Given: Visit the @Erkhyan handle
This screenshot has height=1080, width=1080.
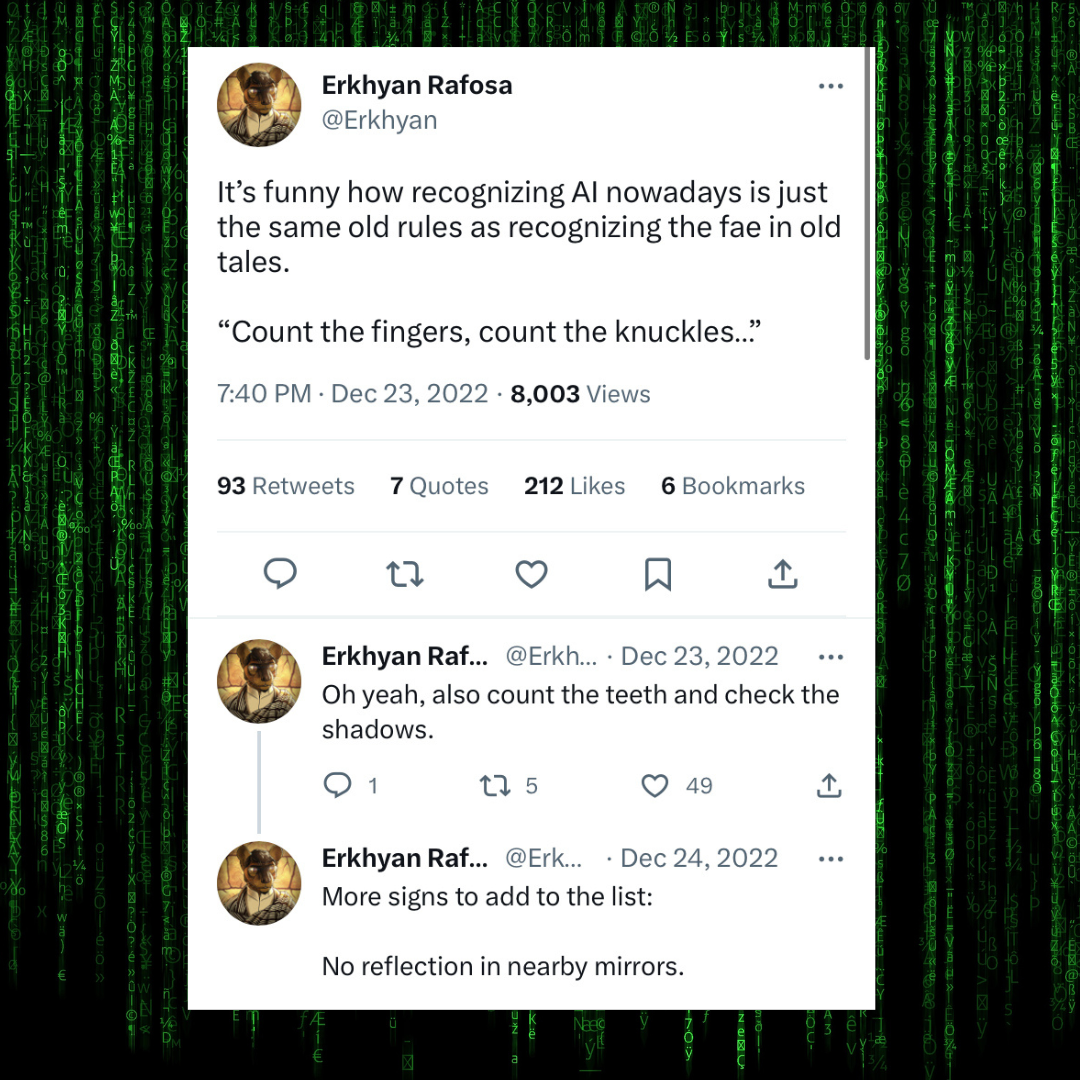Looking at the screenshot, I should [x=380, y=120].
